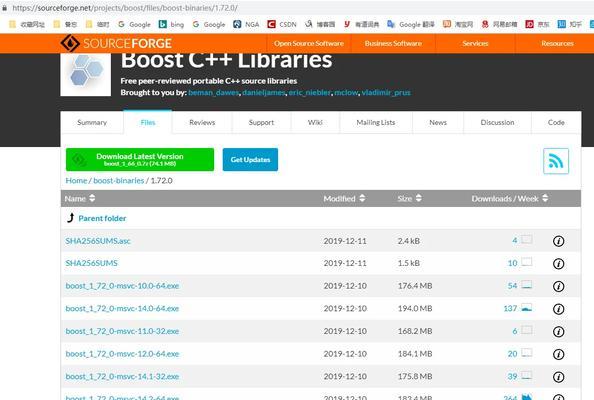Open the Discussion tab

(x=497, y=122)
